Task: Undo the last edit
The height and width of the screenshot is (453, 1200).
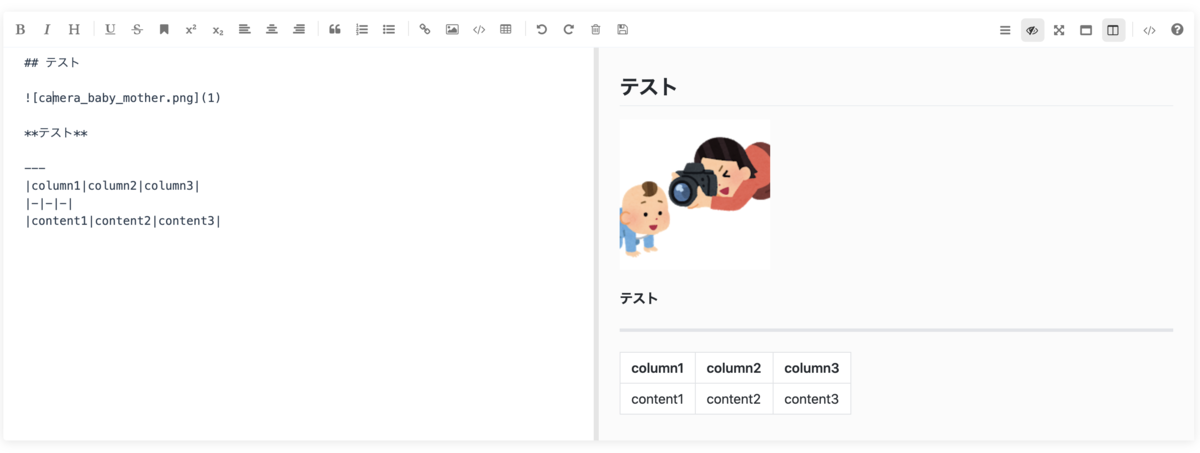Action: tap(542, 30)
